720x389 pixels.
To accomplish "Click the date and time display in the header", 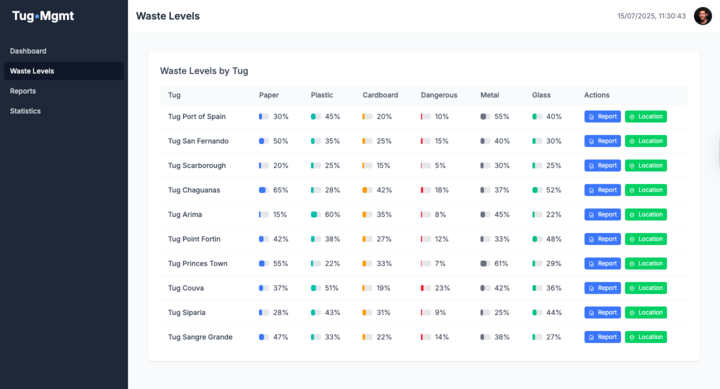I will pos(651,16).
